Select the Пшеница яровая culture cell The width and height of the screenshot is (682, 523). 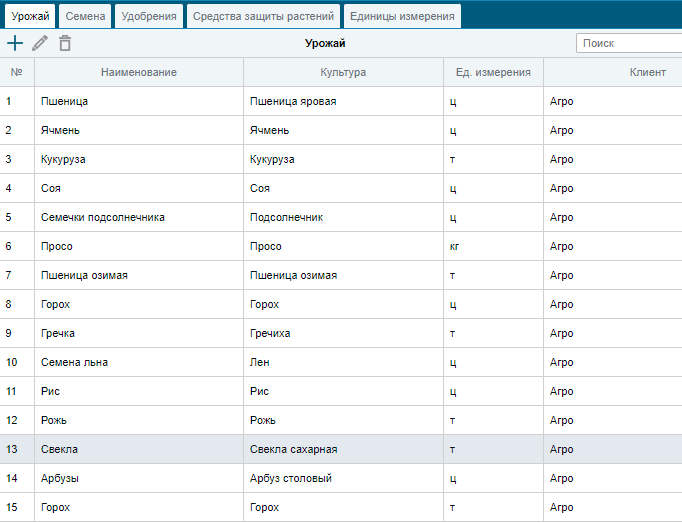pos(343,101)
